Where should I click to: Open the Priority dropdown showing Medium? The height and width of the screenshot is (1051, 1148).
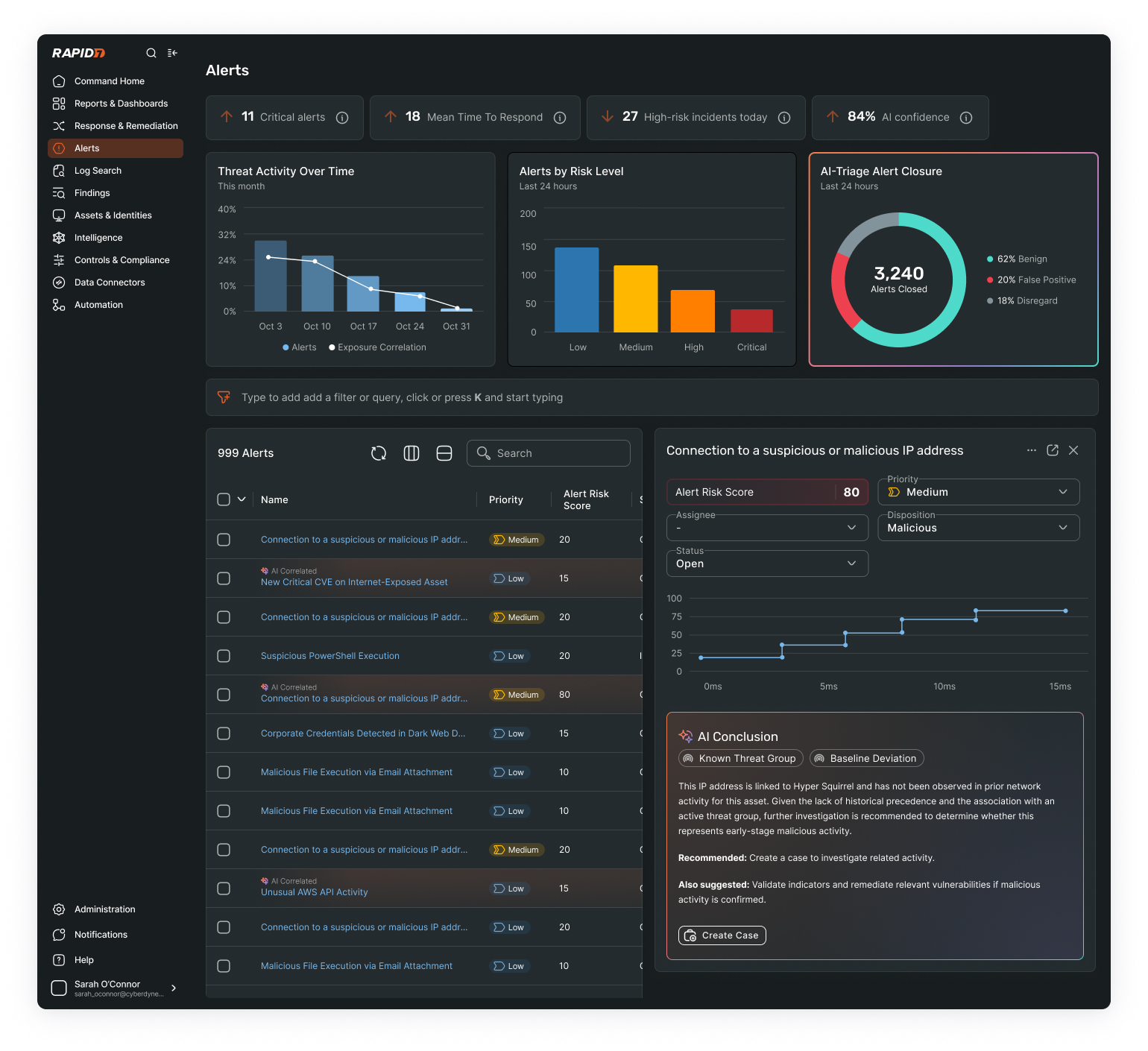[x=979, y=492]
